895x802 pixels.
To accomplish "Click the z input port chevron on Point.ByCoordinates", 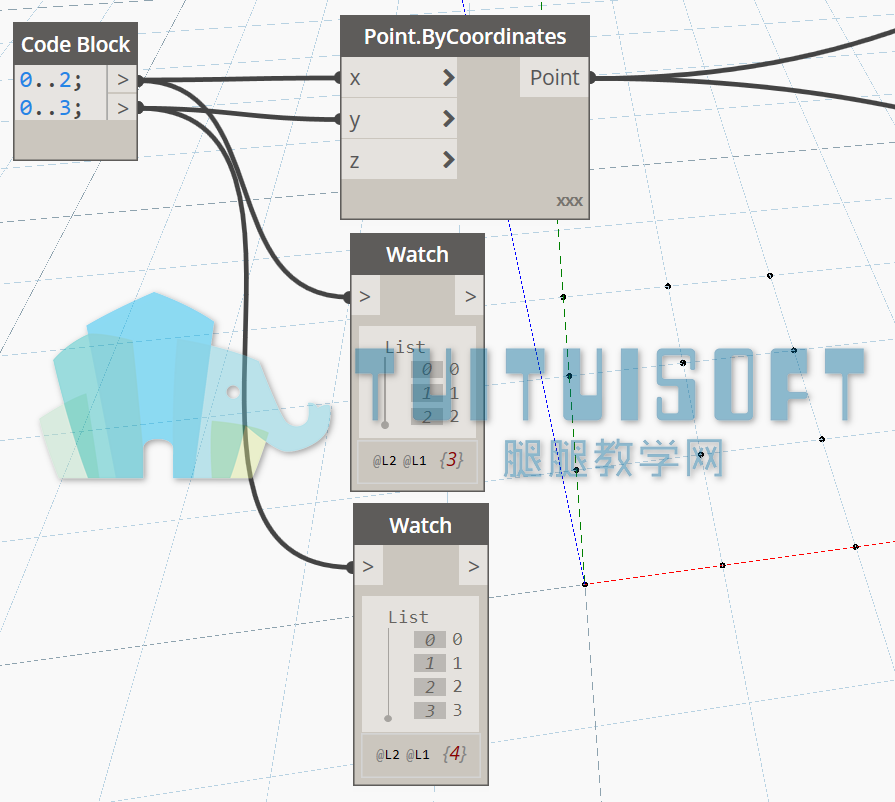I will (449, 160).
